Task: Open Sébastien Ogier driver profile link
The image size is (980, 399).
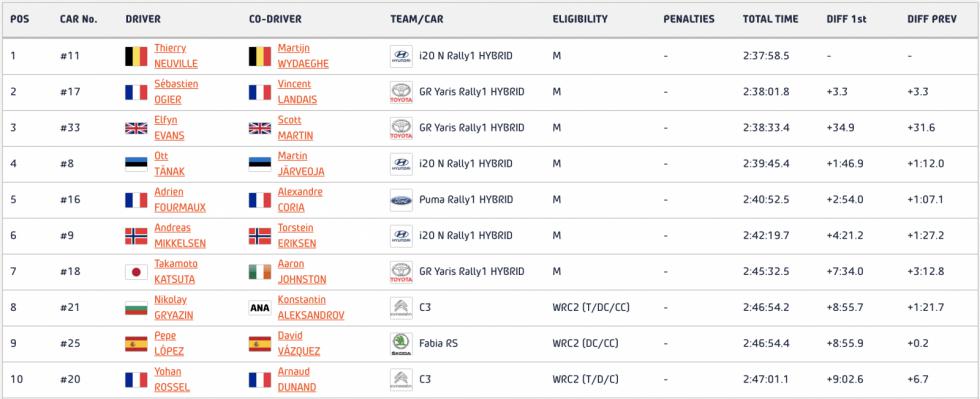Action: [176, 92]
